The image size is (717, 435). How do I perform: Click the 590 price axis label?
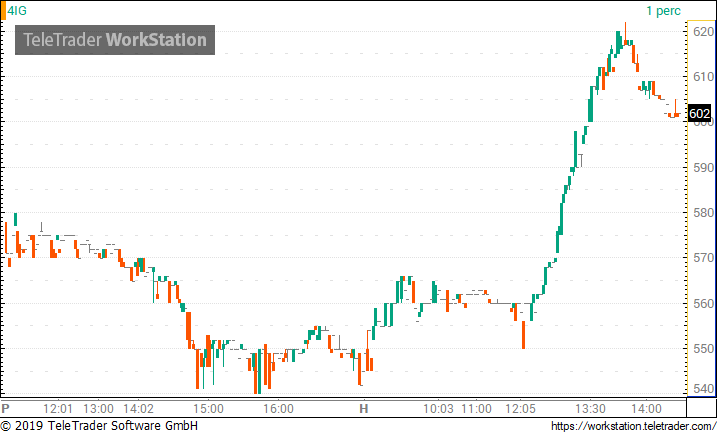pos(703,167)
